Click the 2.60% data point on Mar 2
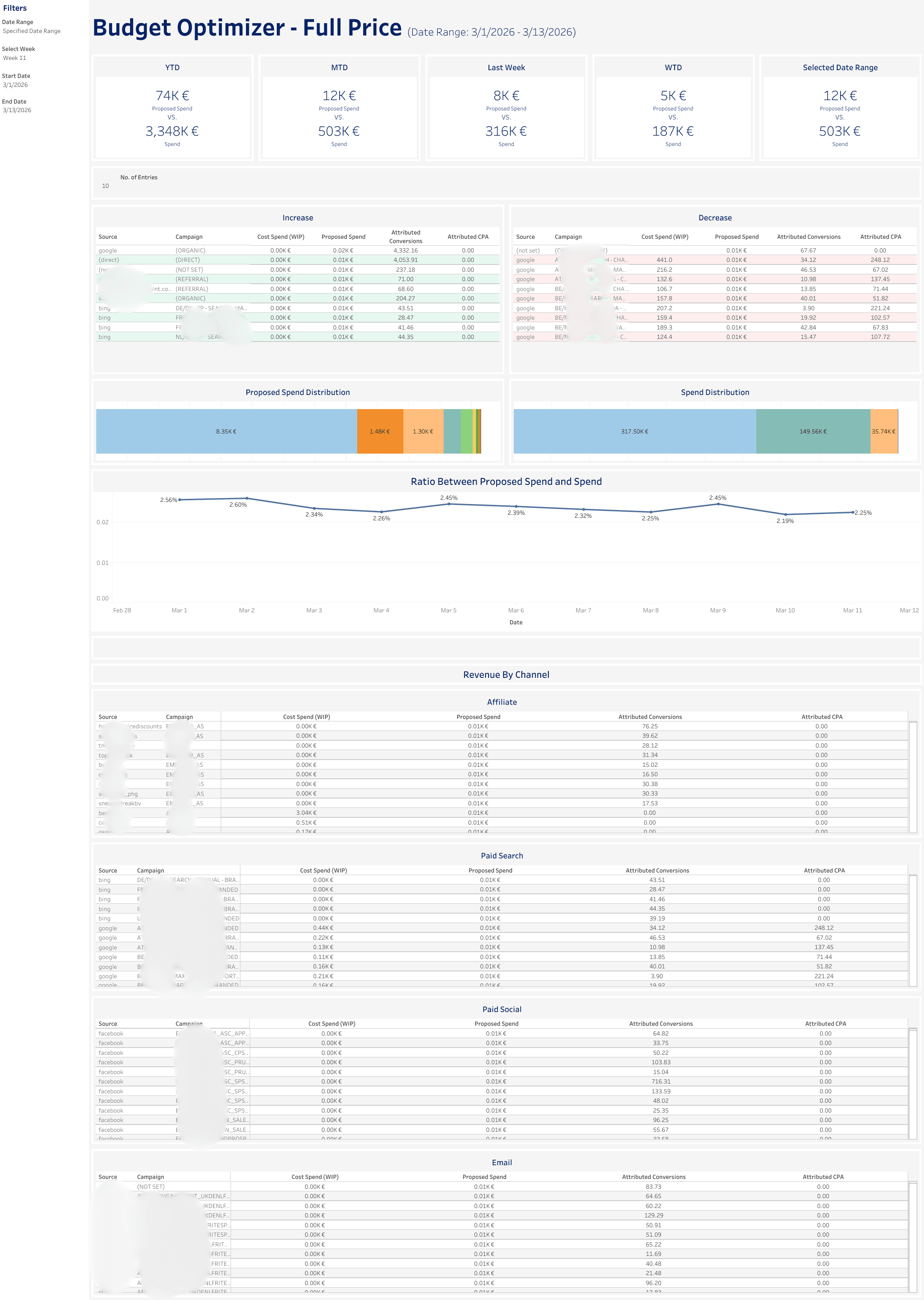This screenshot has height=1300, width=924. tap(246, 499)
